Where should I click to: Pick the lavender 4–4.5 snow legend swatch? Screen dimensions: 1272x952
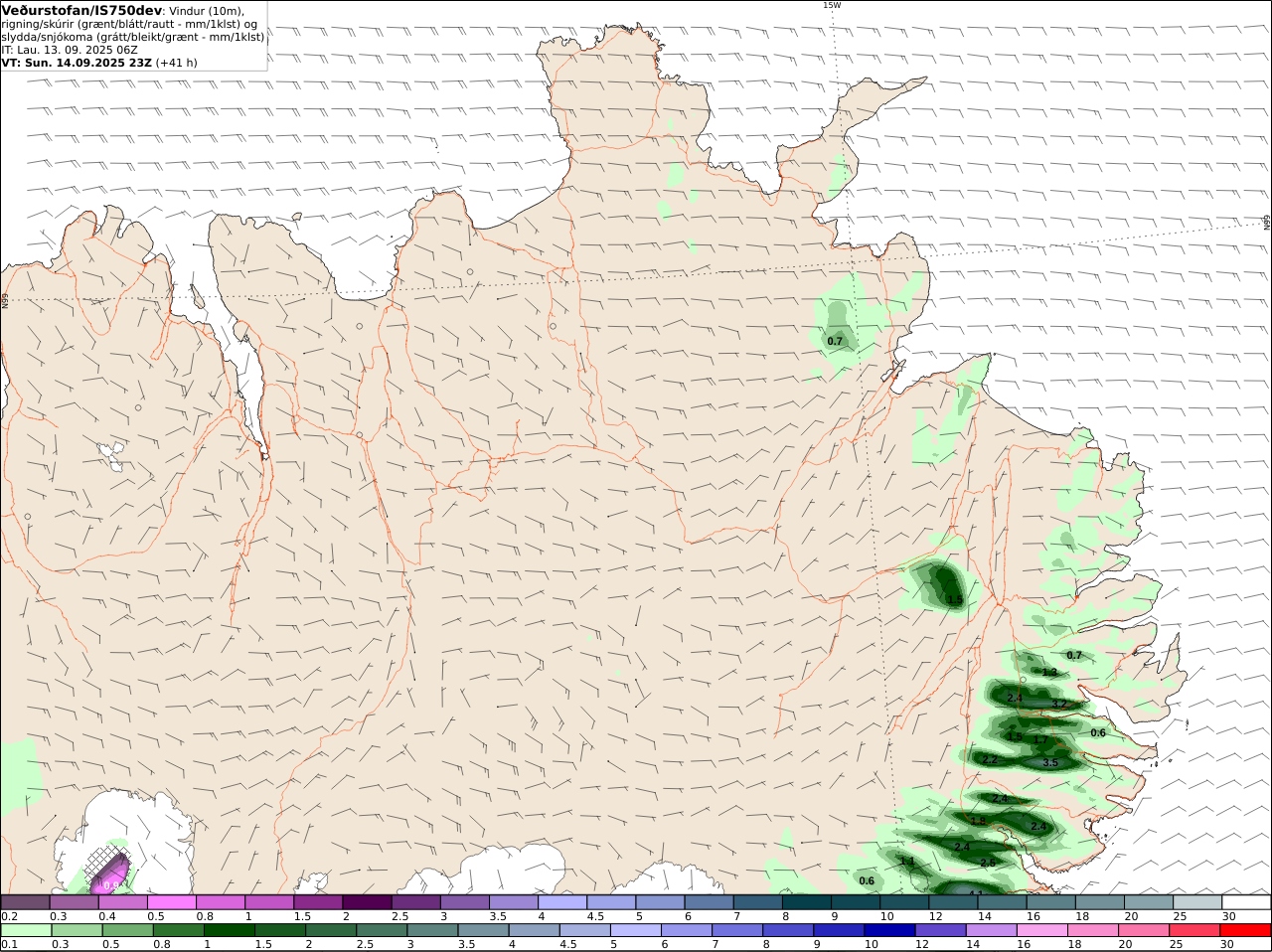(x=562, y=902)
